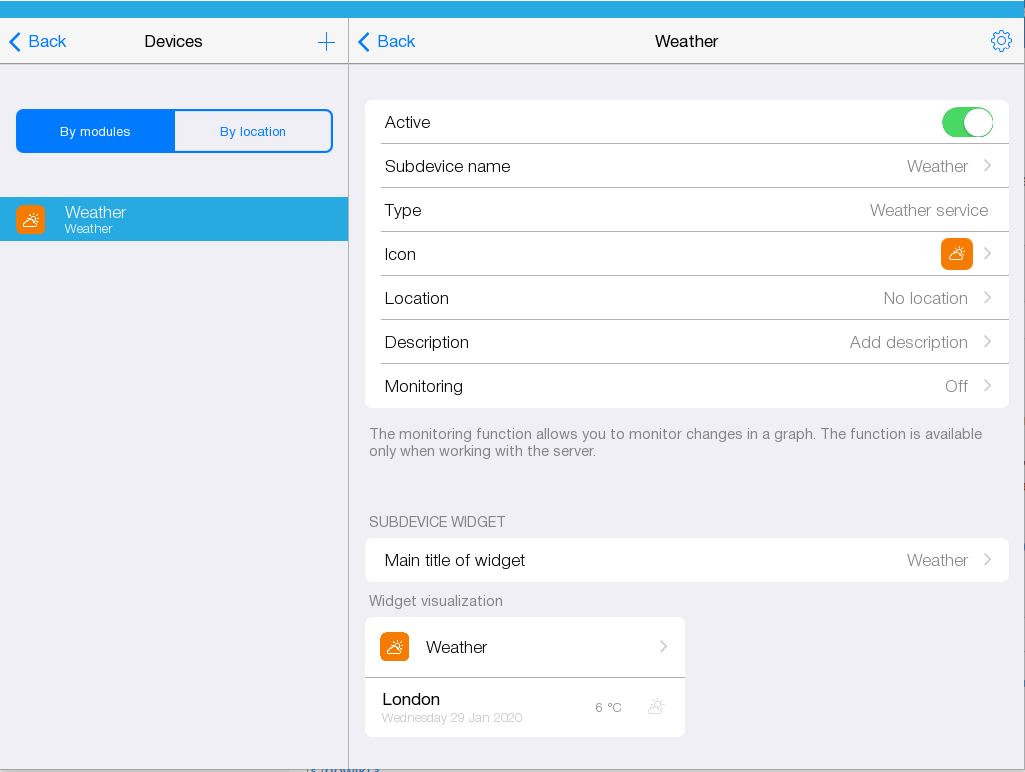
Task: Click orange Weather icon in widget visualization
Action: point(395,647)
